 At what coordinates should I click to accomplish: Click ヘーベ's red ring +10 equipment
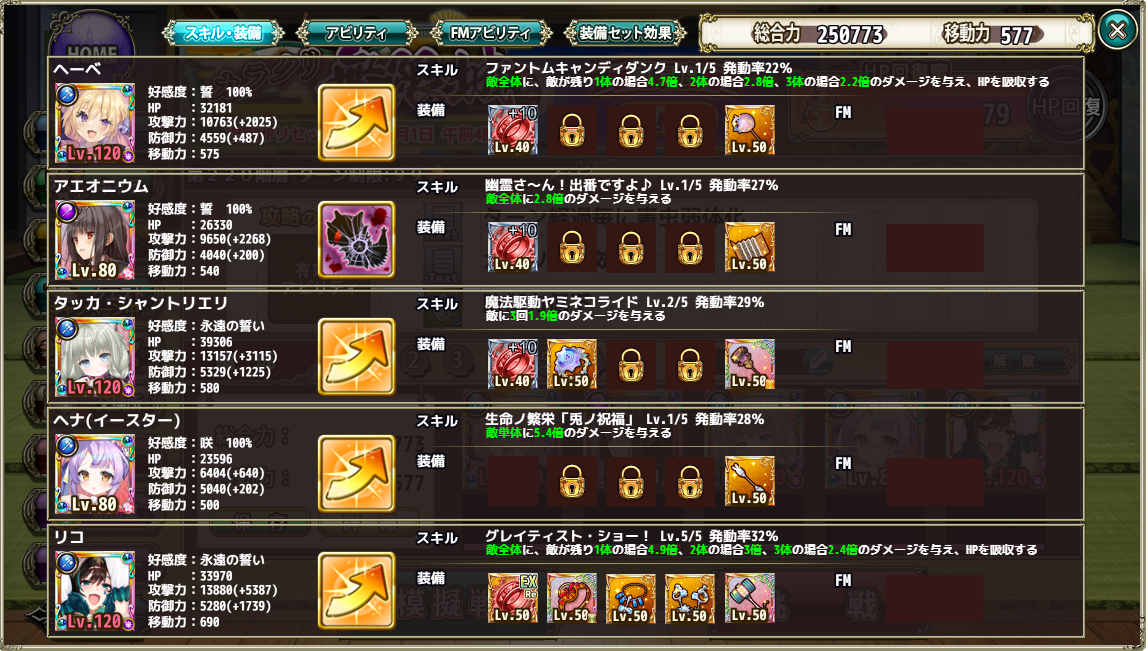[512, 130]
